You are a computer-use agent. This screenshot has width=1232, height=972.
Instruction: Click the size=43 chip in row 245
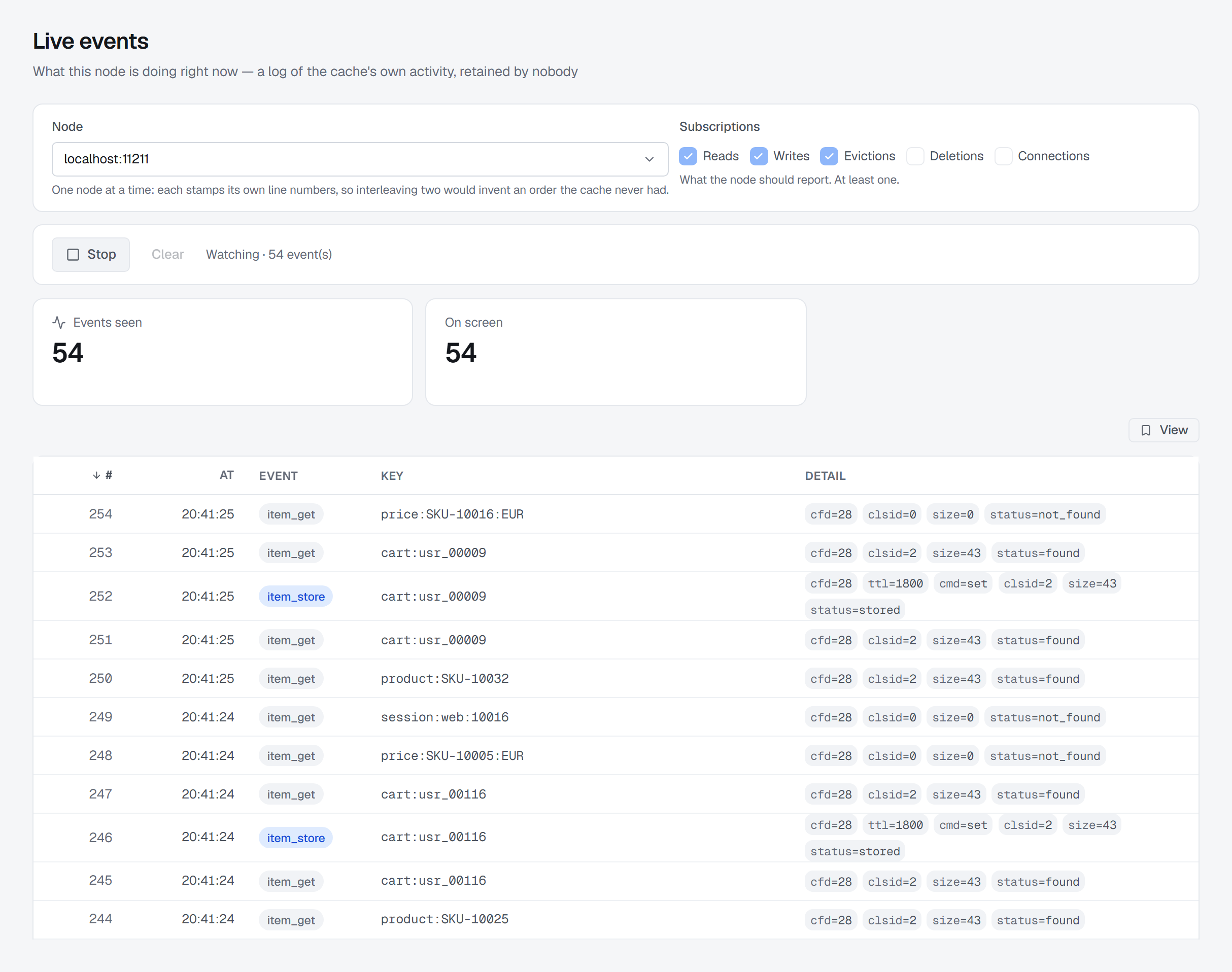point(956,882)
